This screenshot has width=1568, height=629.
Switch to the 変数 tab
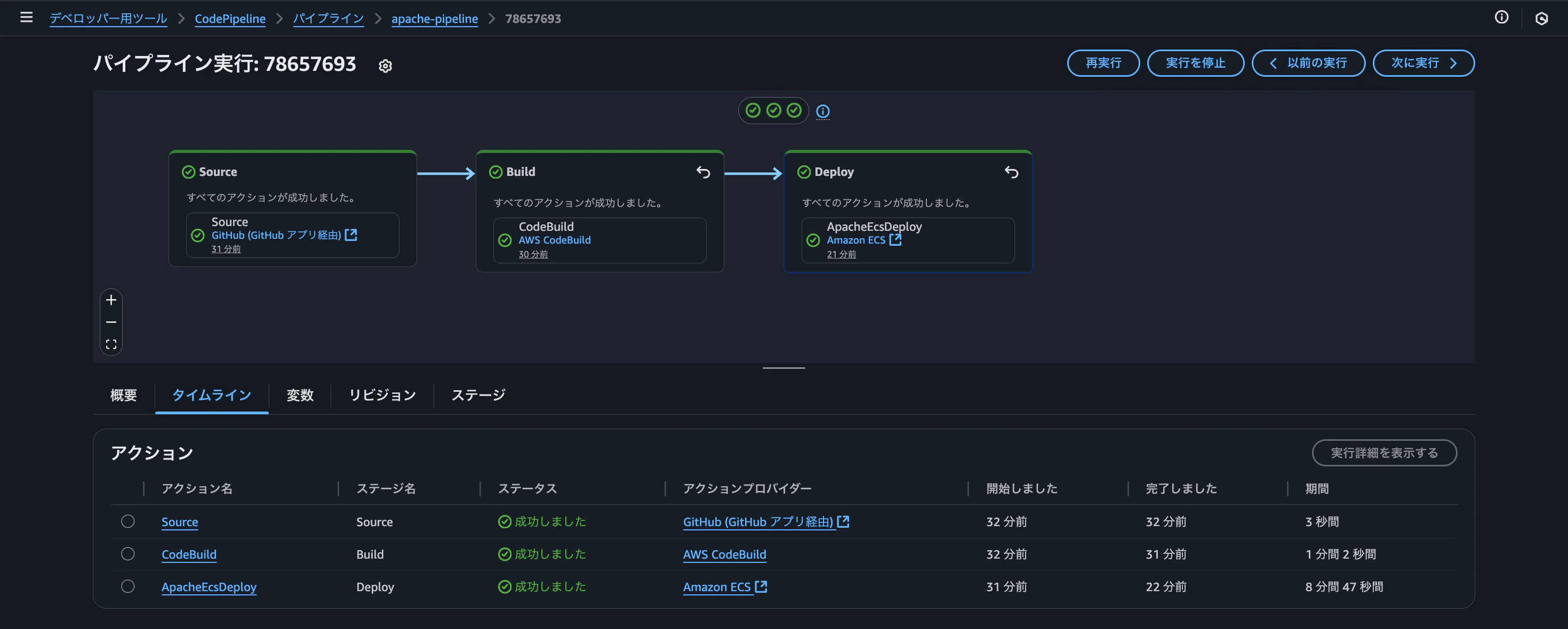[x=300, y=396]
